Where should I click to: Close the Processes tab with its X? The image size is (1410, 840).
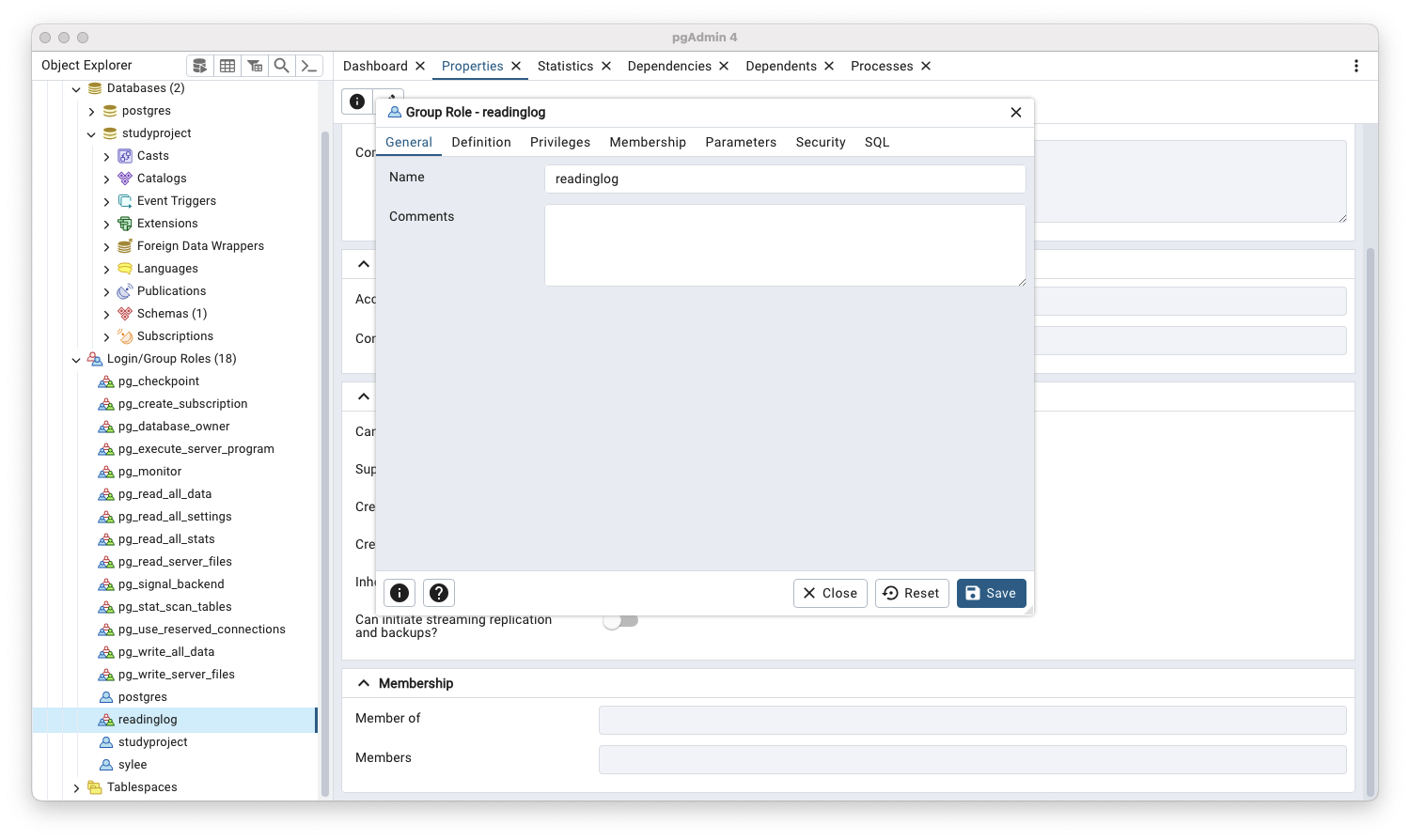tap(926, 66)
